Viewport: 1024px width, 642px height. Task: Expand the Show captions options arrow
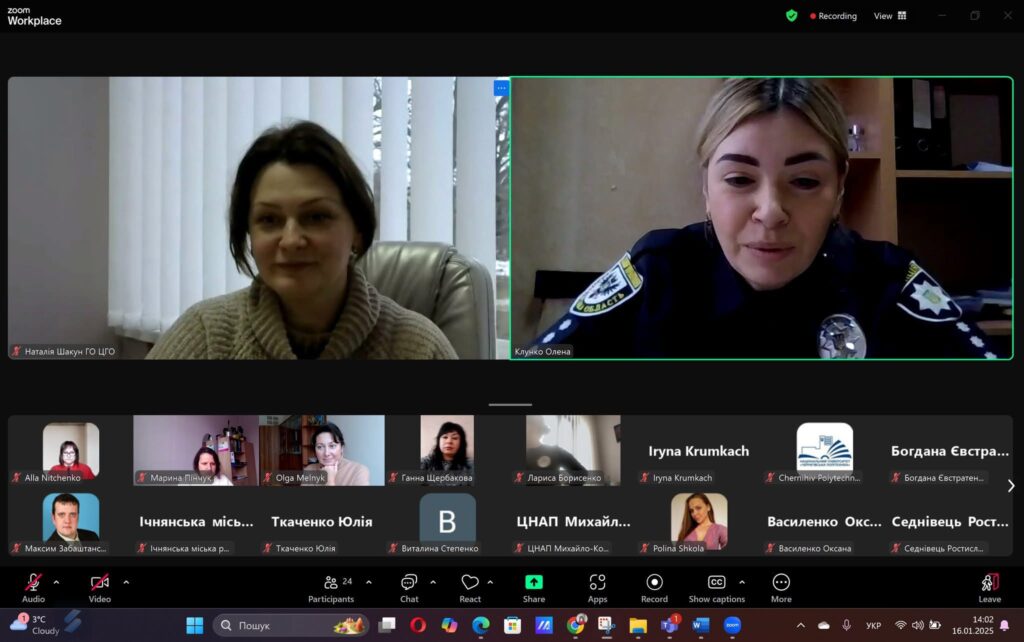pos(742,582)
